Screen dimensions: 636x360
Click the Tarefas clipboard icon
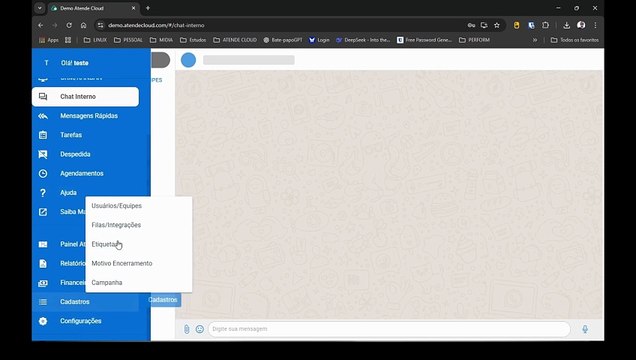click(x=43, y=135)
